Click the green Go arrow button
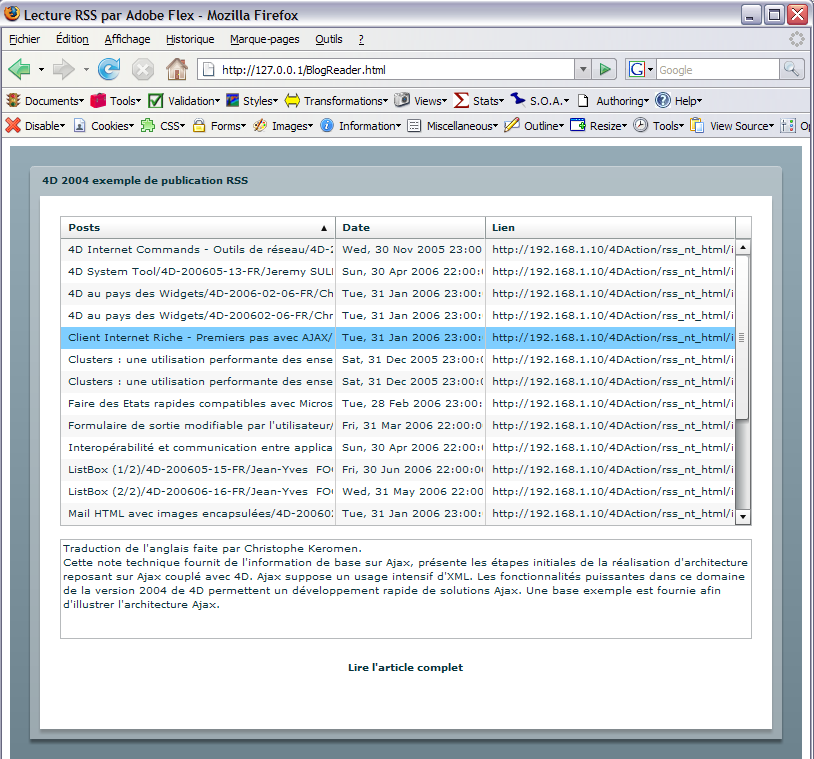This screenshot has width=814, height=759. coord(604,69)
